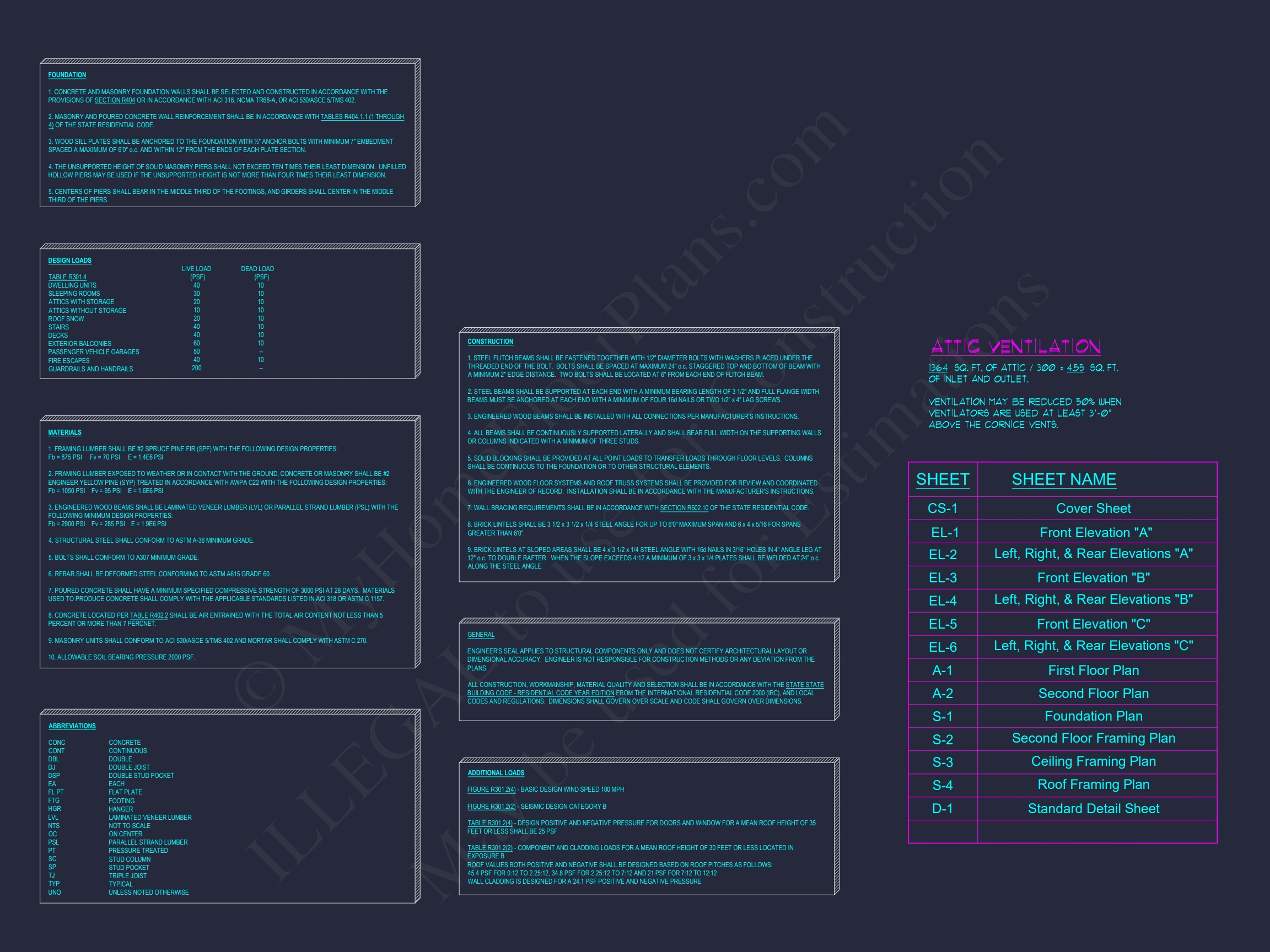The width and height of the screenshot is (1270, 952).
Task: Click construction note 3 engineered wood beams
Action: [633, 416]
